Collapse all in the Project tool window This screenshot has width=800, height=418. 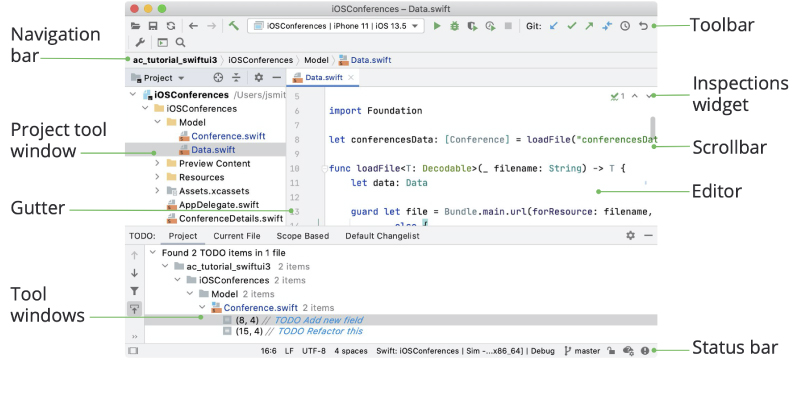tap(236, 78)
